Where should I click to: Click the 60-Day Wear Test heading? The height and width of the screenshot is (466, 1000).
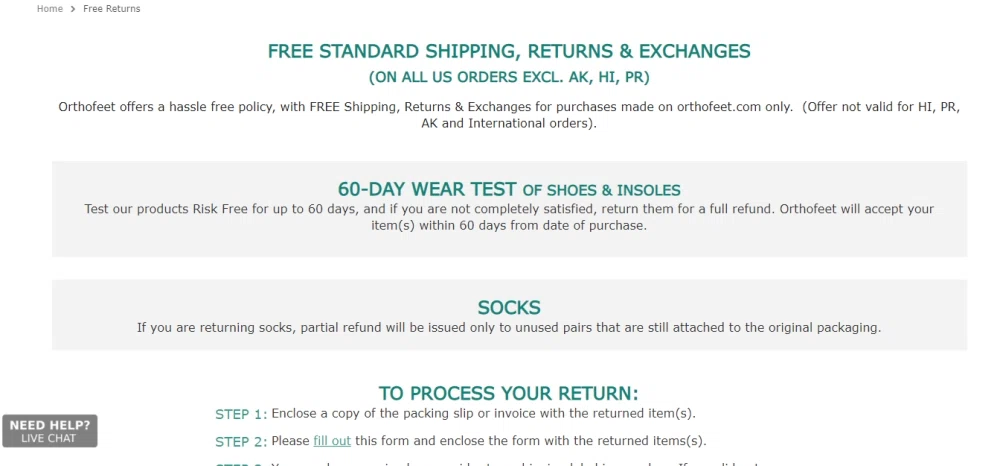(427, 189)
